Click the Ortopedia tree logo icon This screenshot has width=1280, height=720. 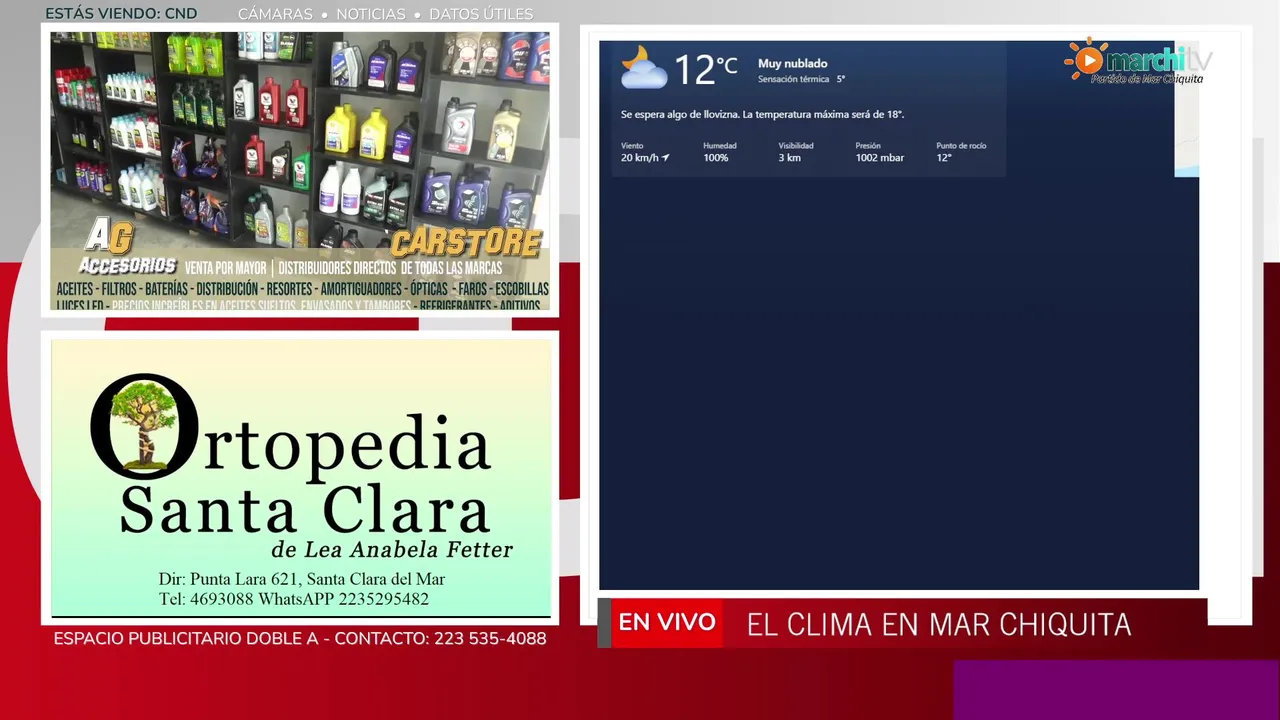pyautogui.click(x=143, y=428)
